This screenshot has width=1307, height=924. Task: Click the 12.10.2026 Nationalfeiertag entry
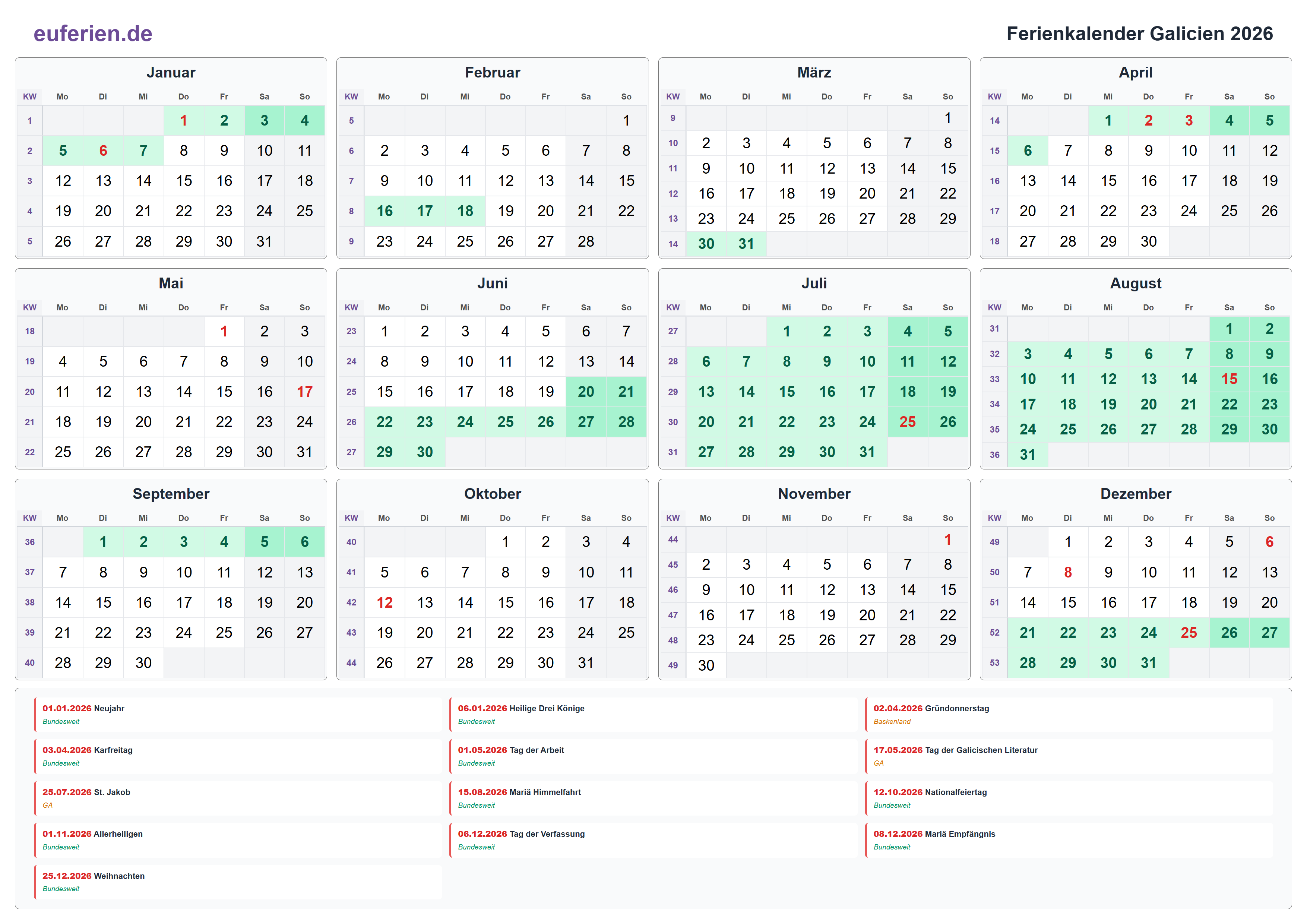point(1069,799)
